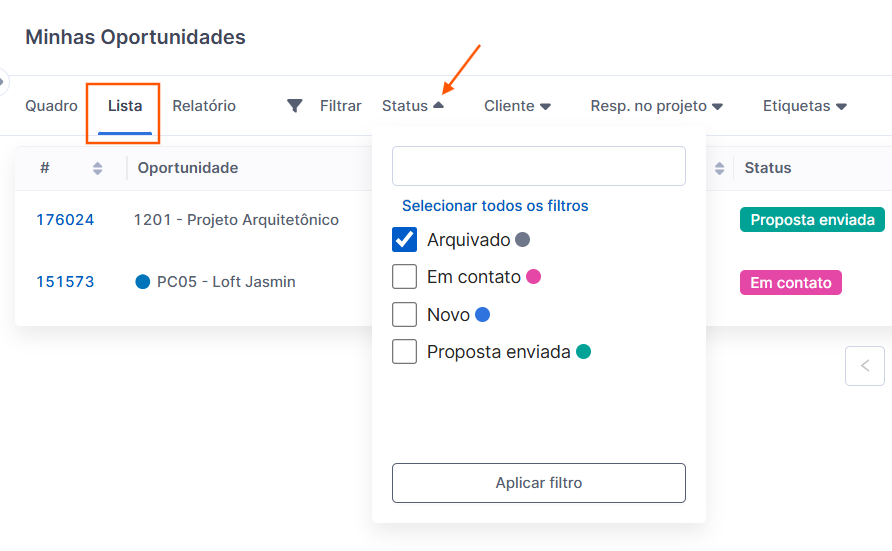Viewport: 892px width, 551px height.
Task: Click the previous page arrow button
Action: pos(864,366)
